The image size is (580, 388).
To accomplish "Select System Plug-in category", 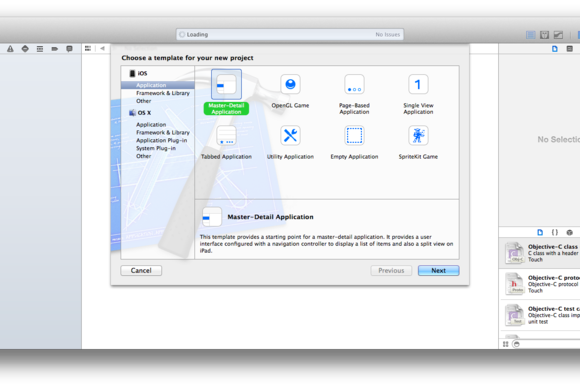I will tap(156, 148).
